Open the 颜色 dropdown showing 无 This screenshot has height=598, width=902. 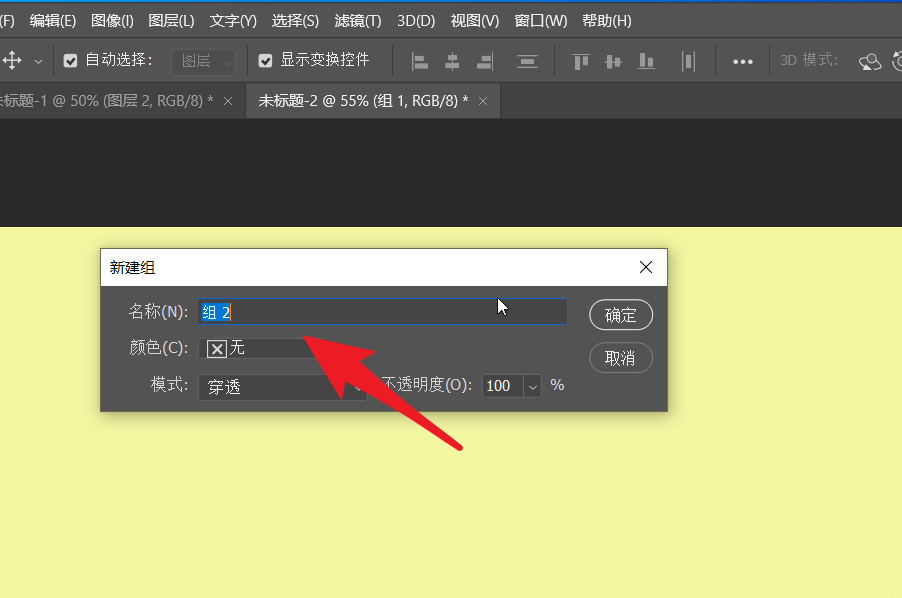point(260,348)
